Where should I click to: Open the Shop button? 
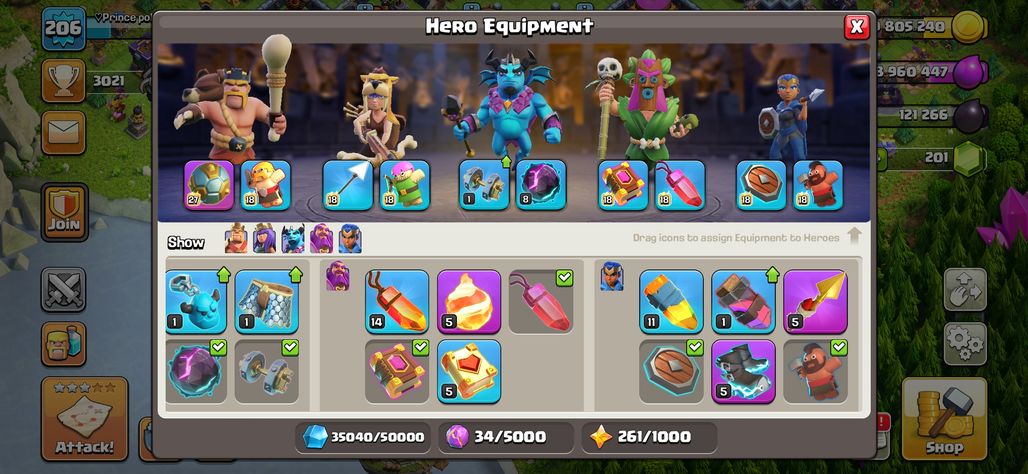coord(944,418)
